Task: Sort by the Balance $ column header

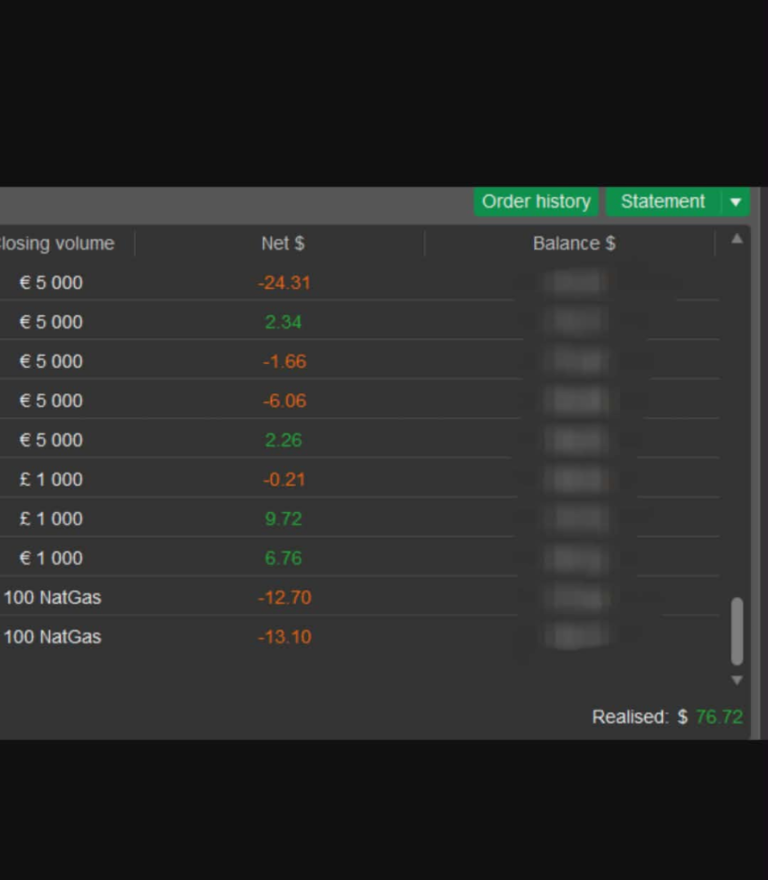Action: pos(573,244)
